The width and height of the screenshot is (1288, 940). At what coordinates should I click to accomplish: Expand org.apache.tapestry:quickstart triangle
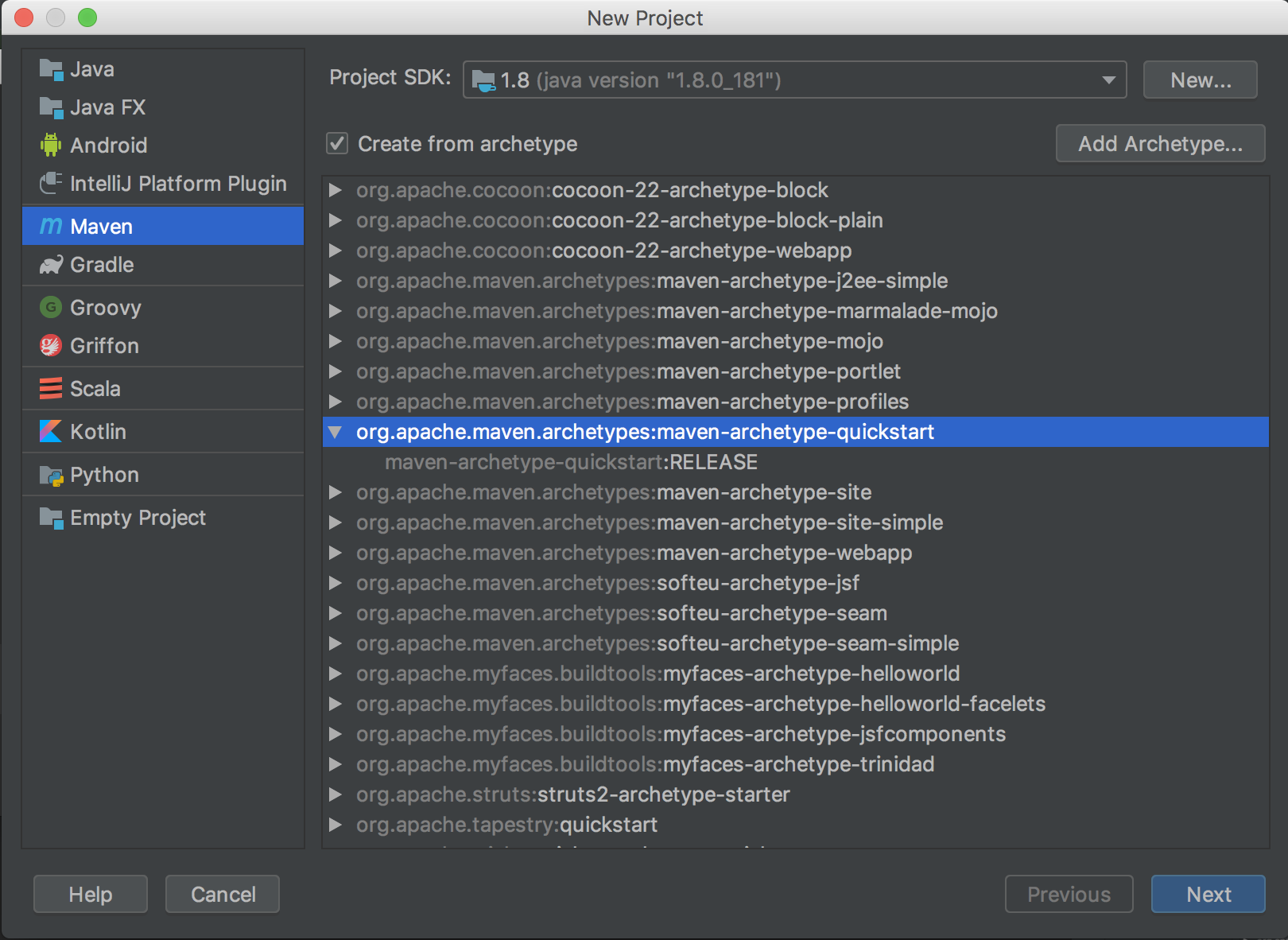pos(336,825)
